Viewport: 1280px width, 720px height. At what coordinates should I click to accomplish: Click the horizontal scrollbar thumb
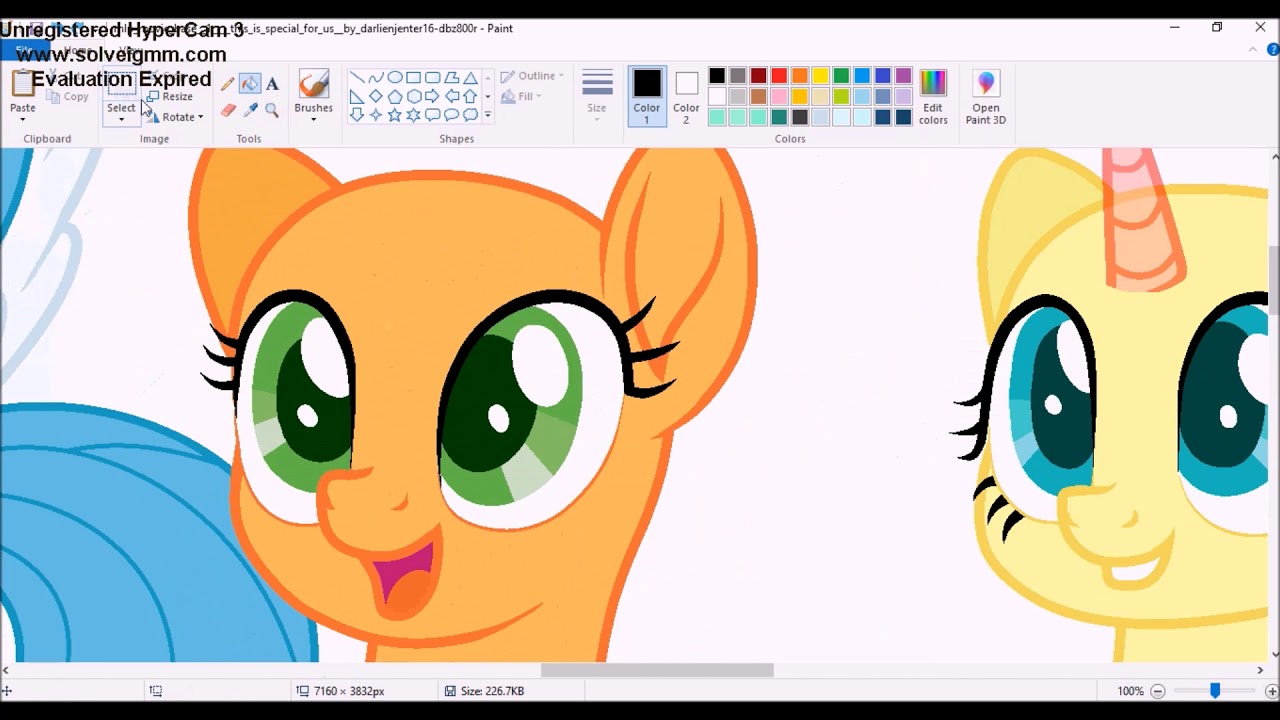coord(657,670)
